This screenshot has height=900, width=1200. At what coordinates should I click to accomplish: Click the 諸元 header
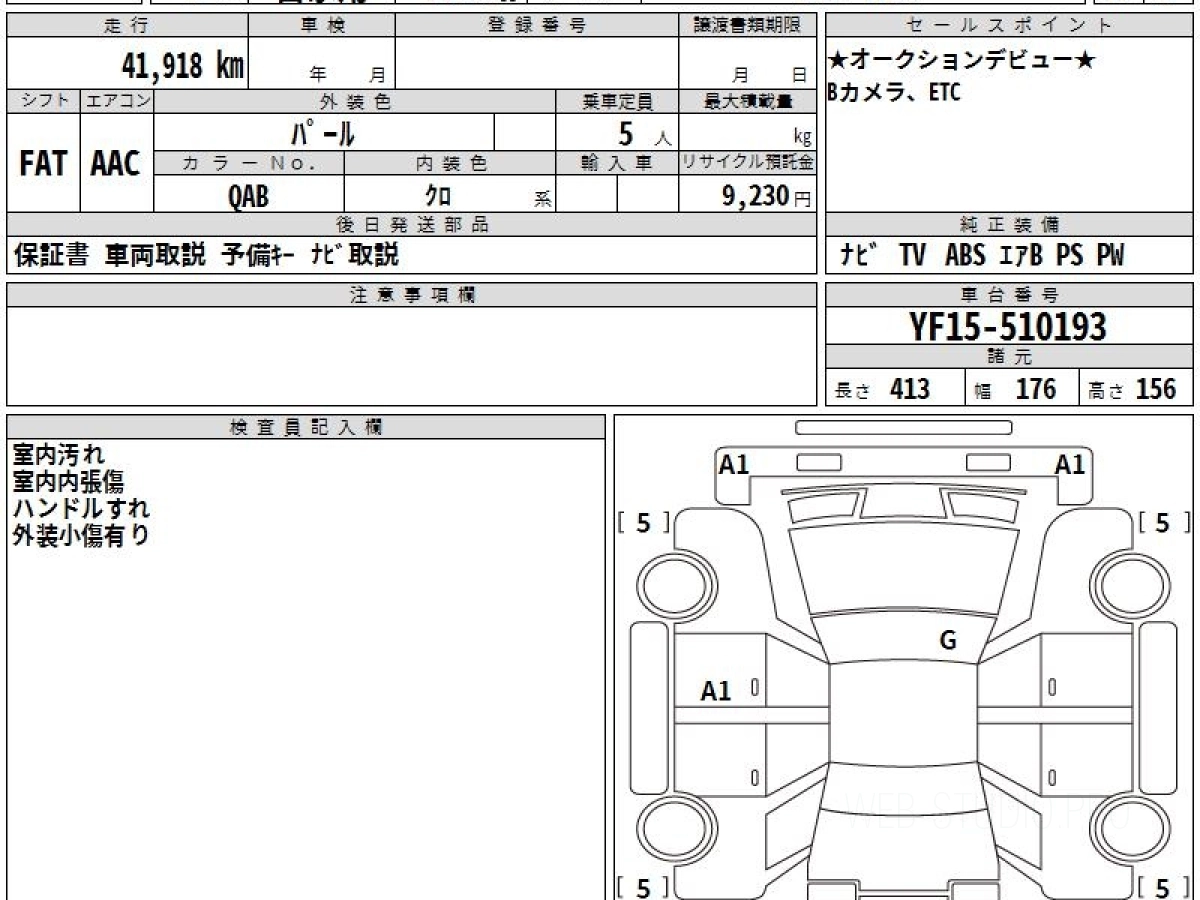pyautogui.click(x=1010, y=358)
